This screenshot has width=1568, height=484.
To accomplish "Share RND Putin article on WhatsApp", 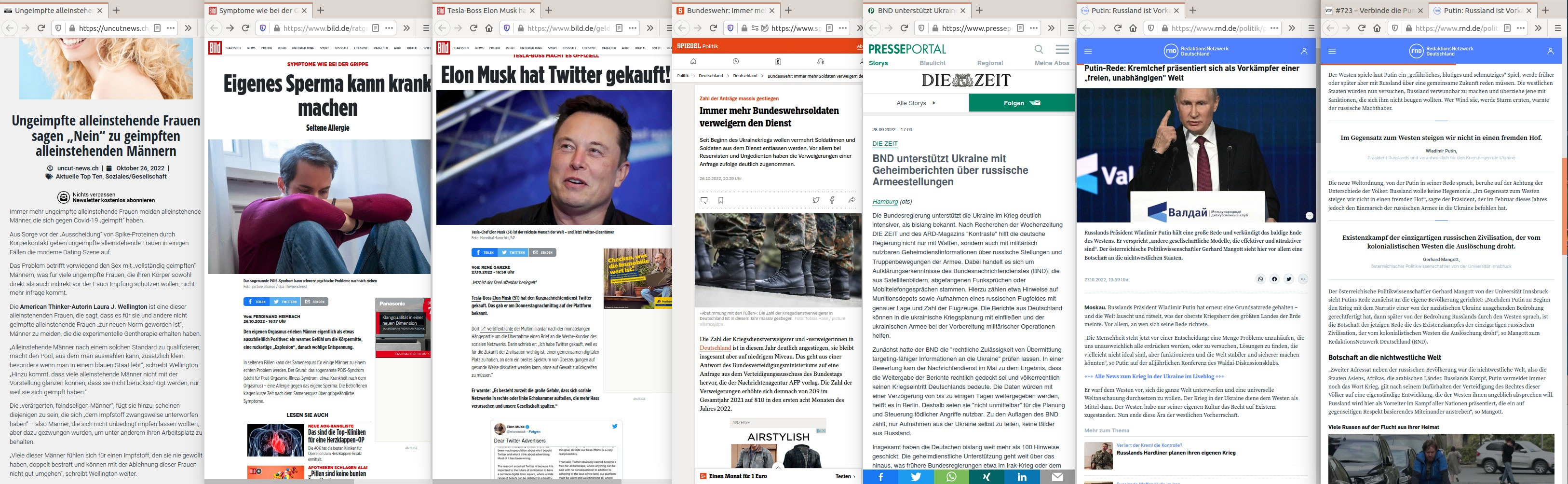I will pyautogui.click(x=1260, y=279).
